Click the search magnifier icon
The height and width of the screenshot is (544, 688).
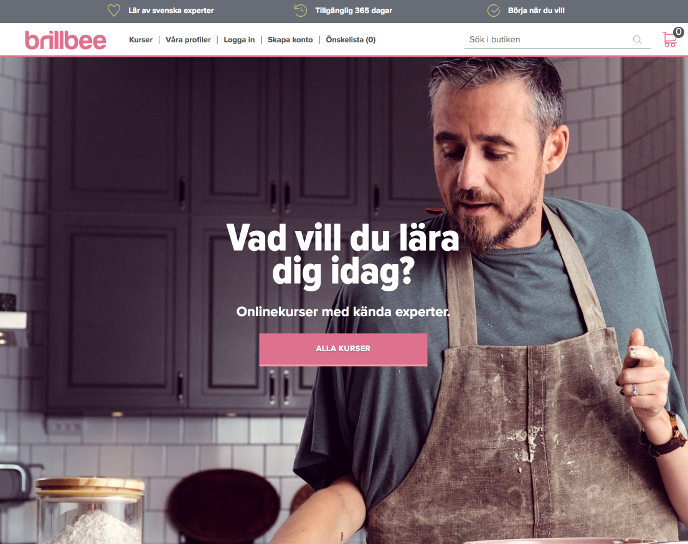point(637,39)
